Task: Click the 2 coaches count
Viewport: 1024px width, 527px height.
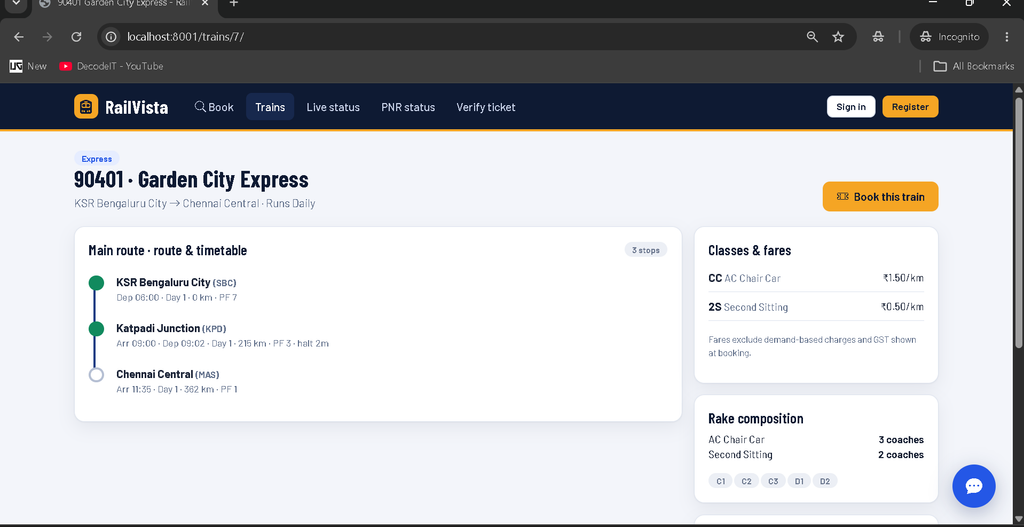Action: click(x=901, y=455)
